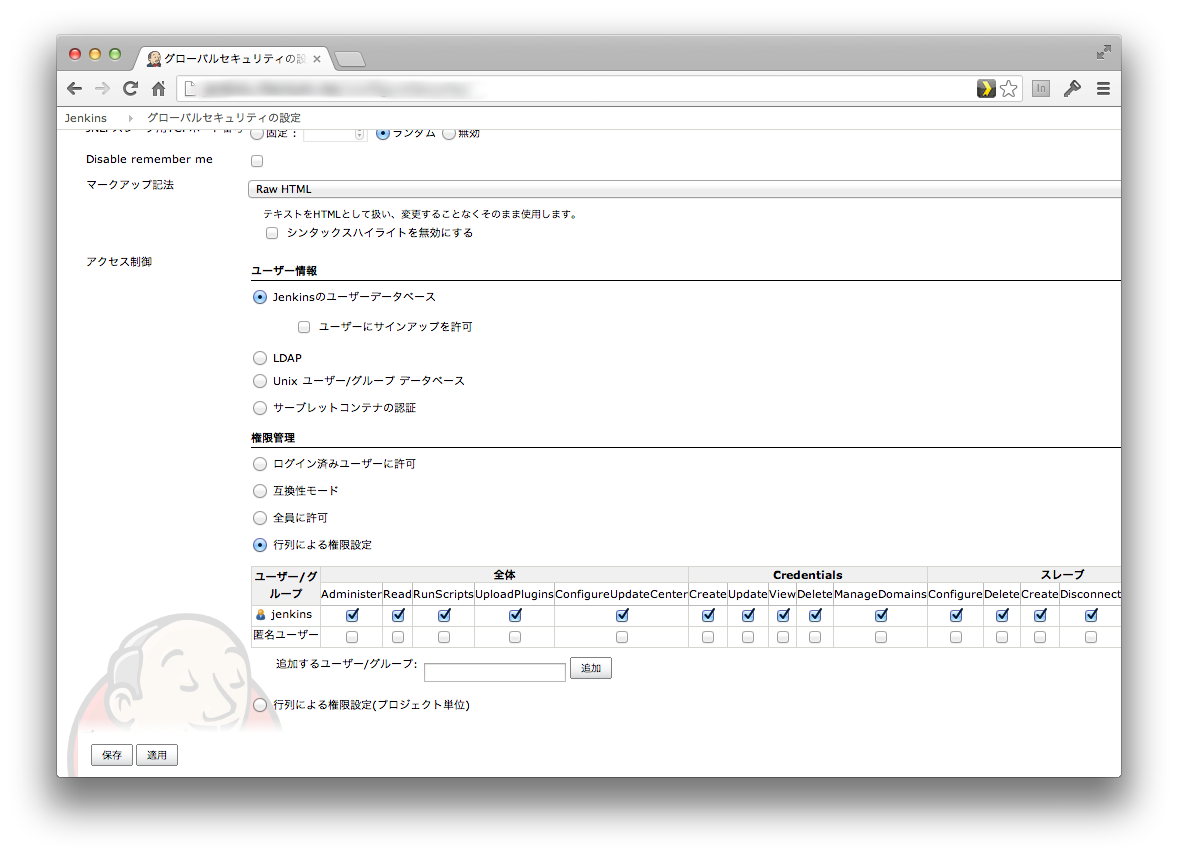Click the Credentials column group header

click(x=808, y=575)
